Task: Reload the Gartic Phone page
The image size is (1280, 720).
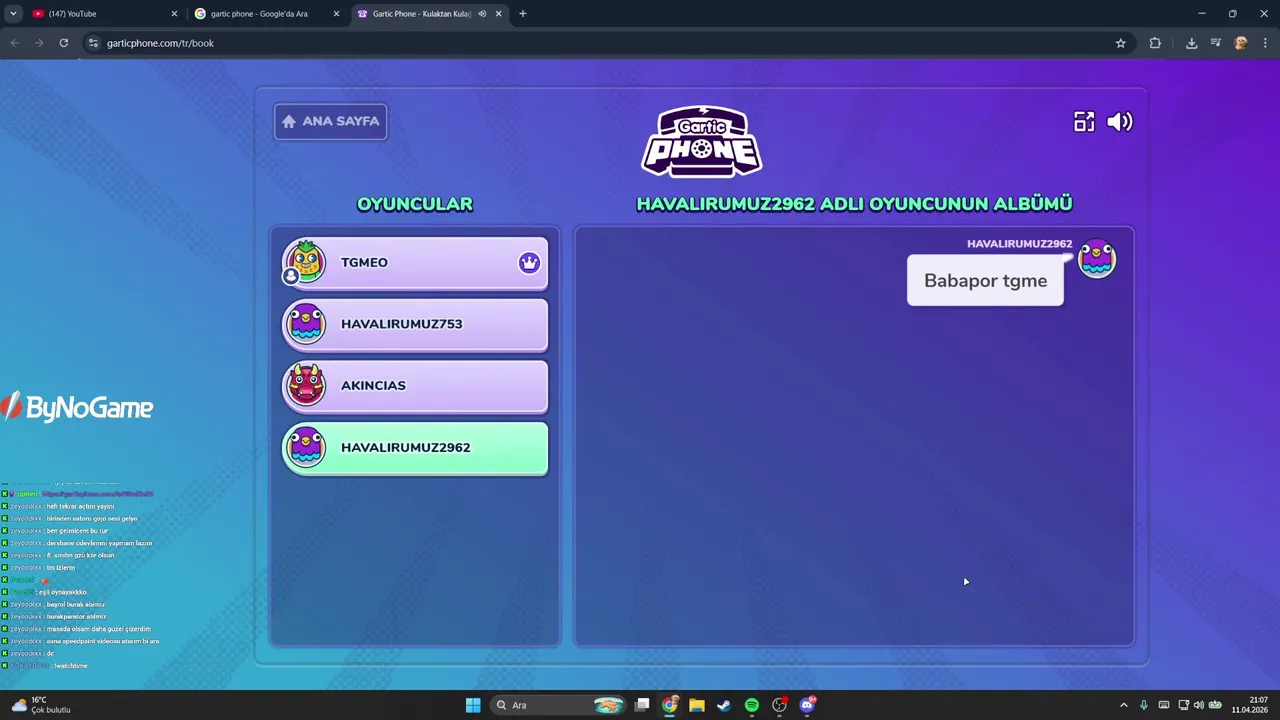Action: pyautogui.click(x=64, y=43)
